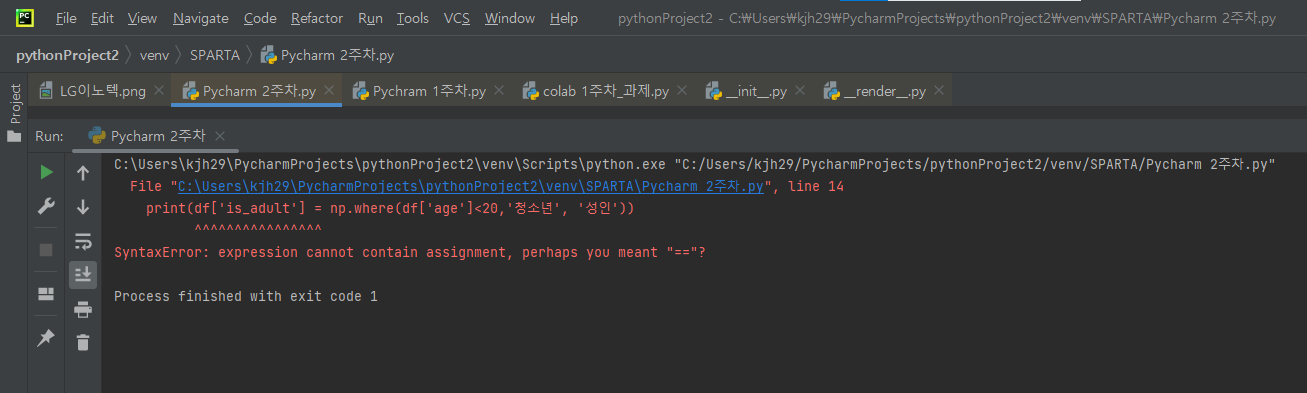
Task: Click the print(df['is_adult'] code line in console
Action: (391, 209)
